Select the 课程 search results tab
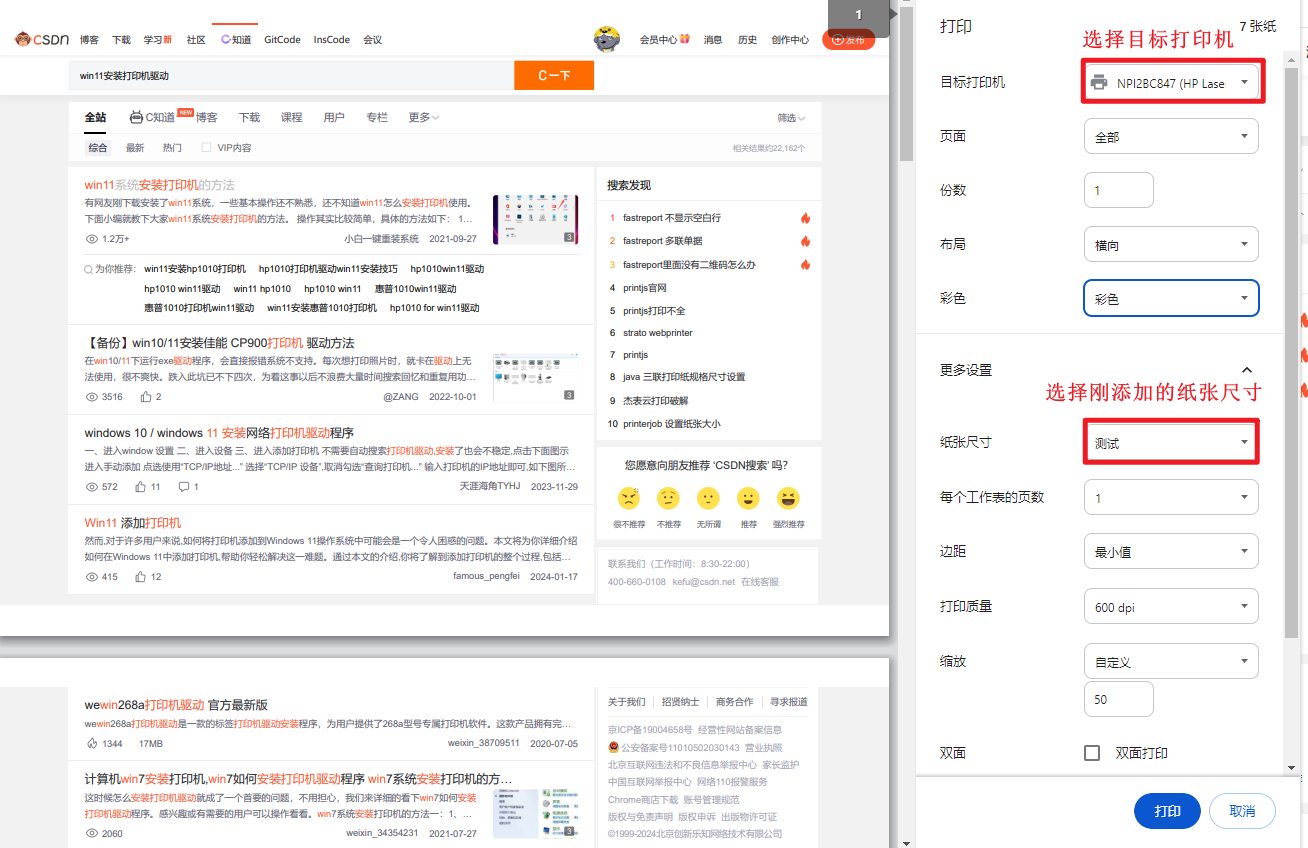Image resolution: width=1308 pixels, height=848 pixels. click(291, 117)
